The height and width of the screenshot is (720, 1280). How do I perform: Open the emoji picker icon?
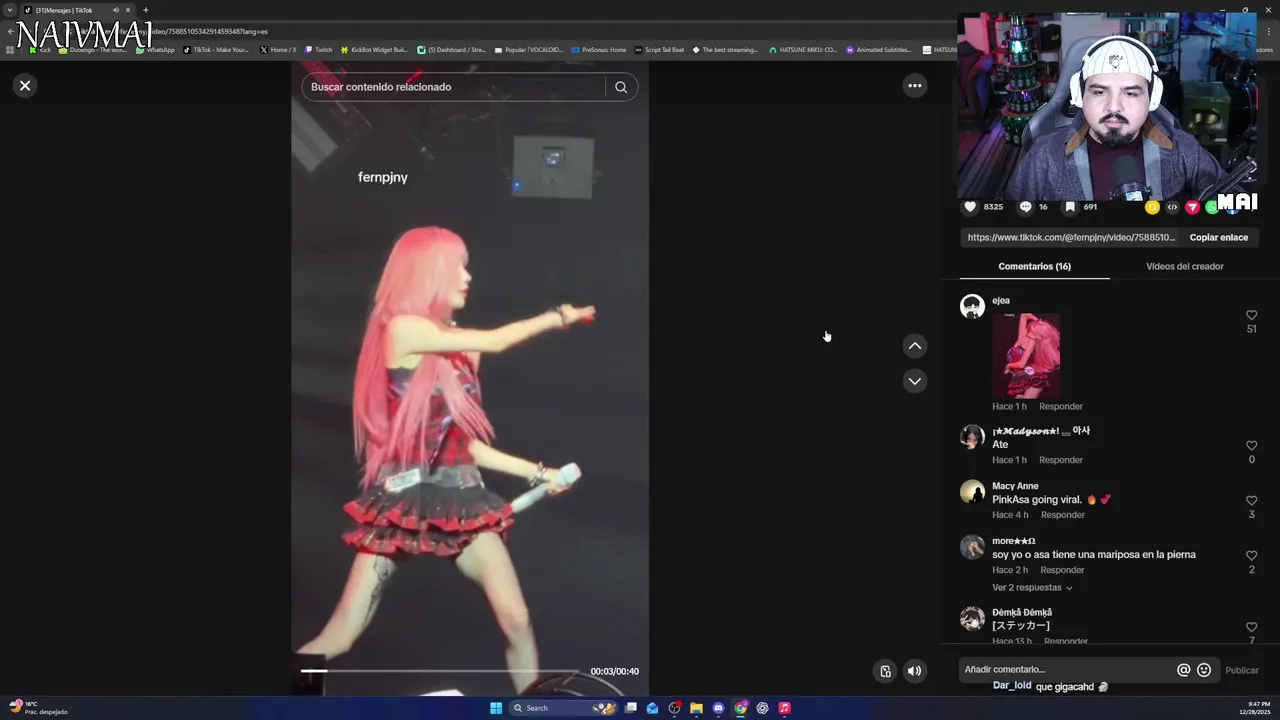point(1204,670)
